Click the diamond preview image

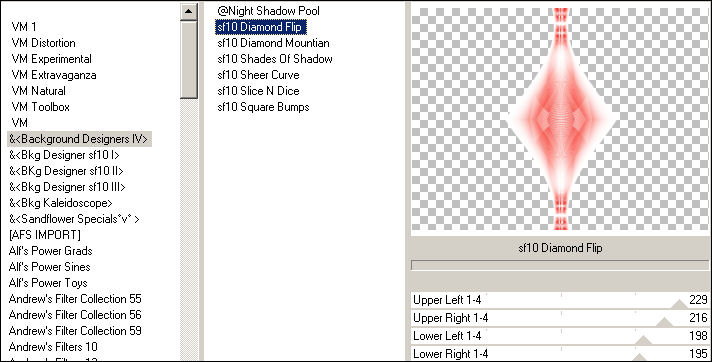point(561,119)
